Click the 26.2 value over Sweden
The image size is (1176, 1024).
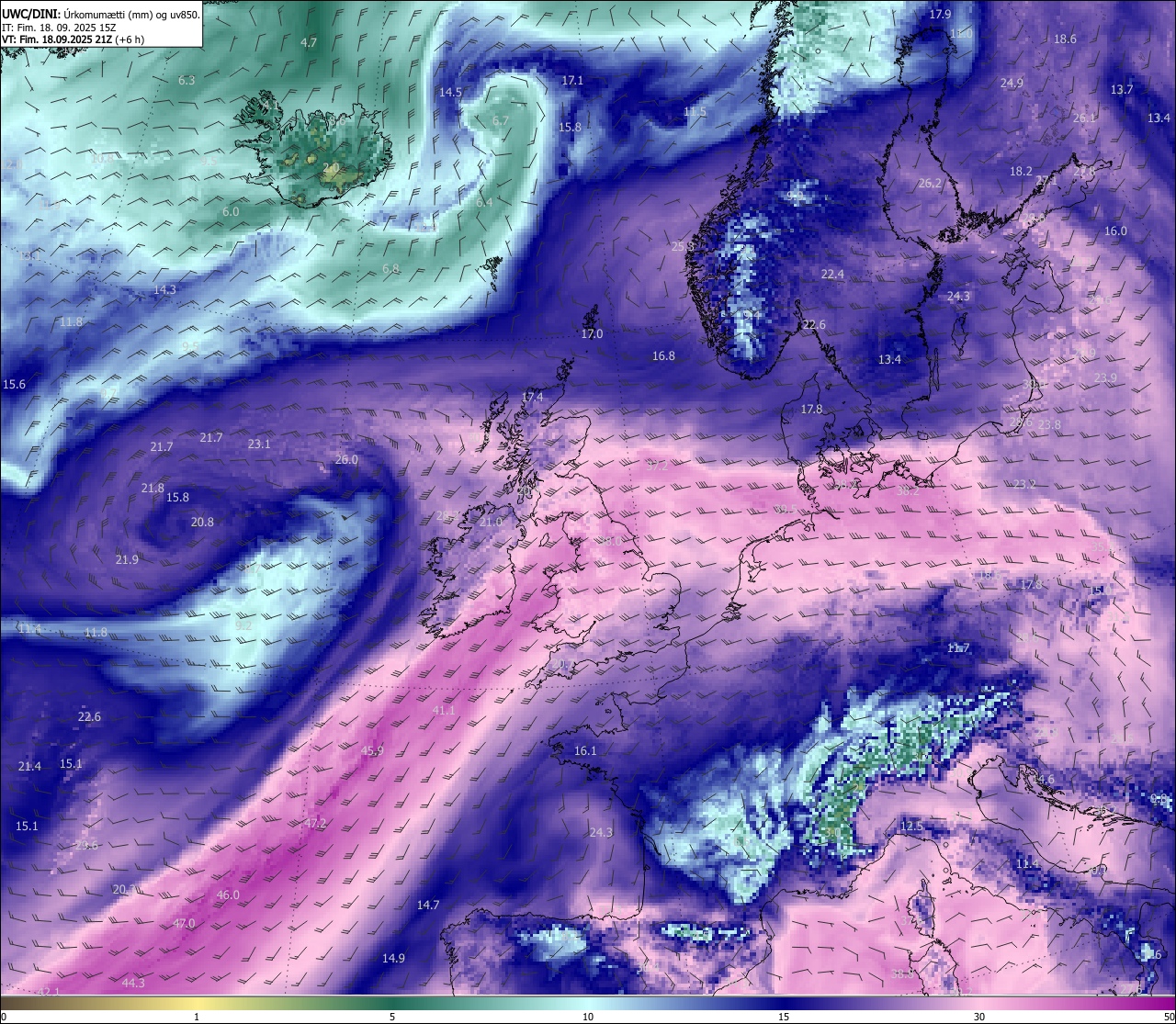(930, 184)
